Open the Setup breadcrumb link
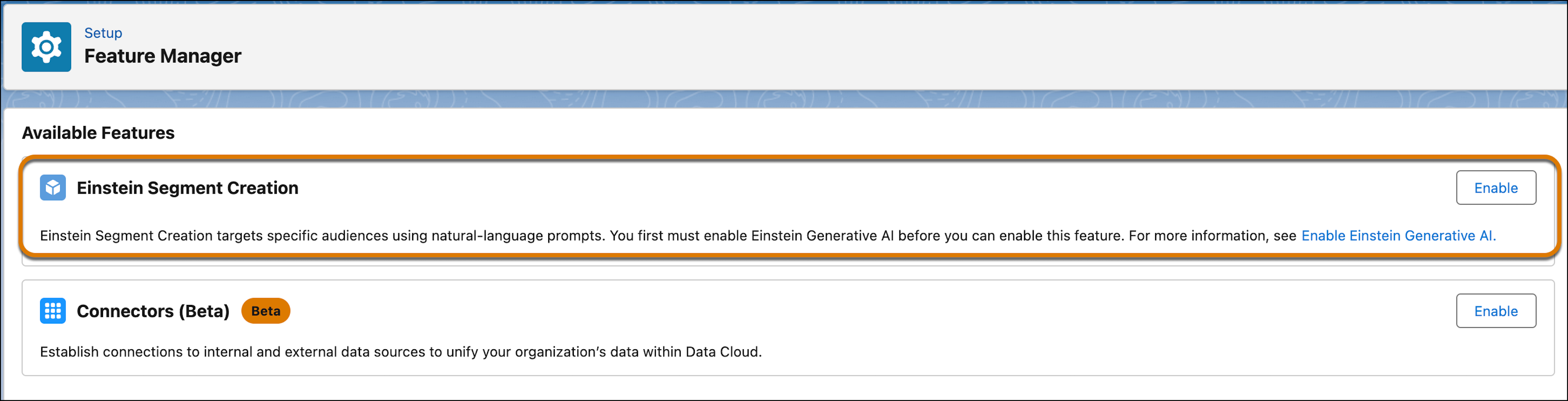1568x401 pixels. pos(103,33)
